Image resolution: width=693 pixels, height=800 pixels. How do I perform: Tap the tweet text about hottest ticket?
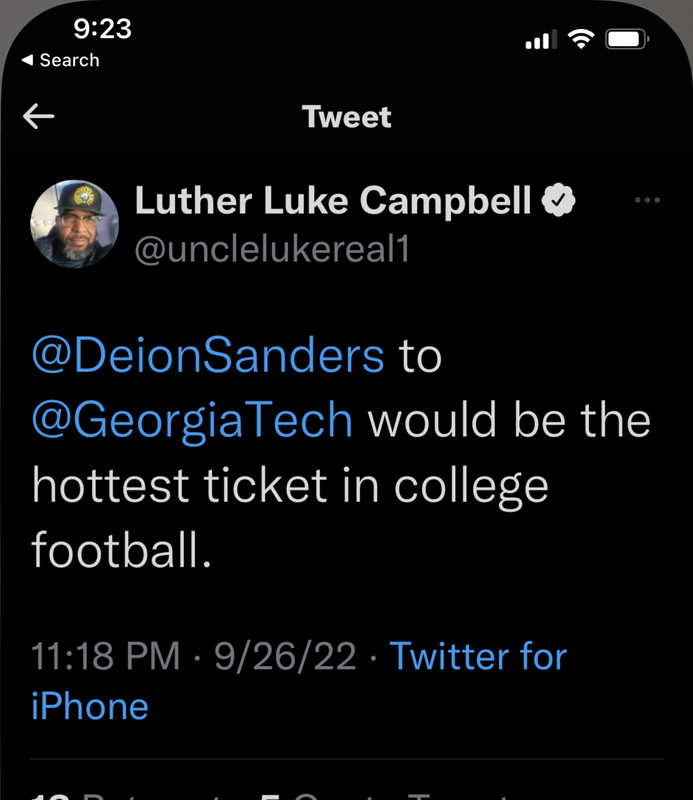[x=290, y=487]
